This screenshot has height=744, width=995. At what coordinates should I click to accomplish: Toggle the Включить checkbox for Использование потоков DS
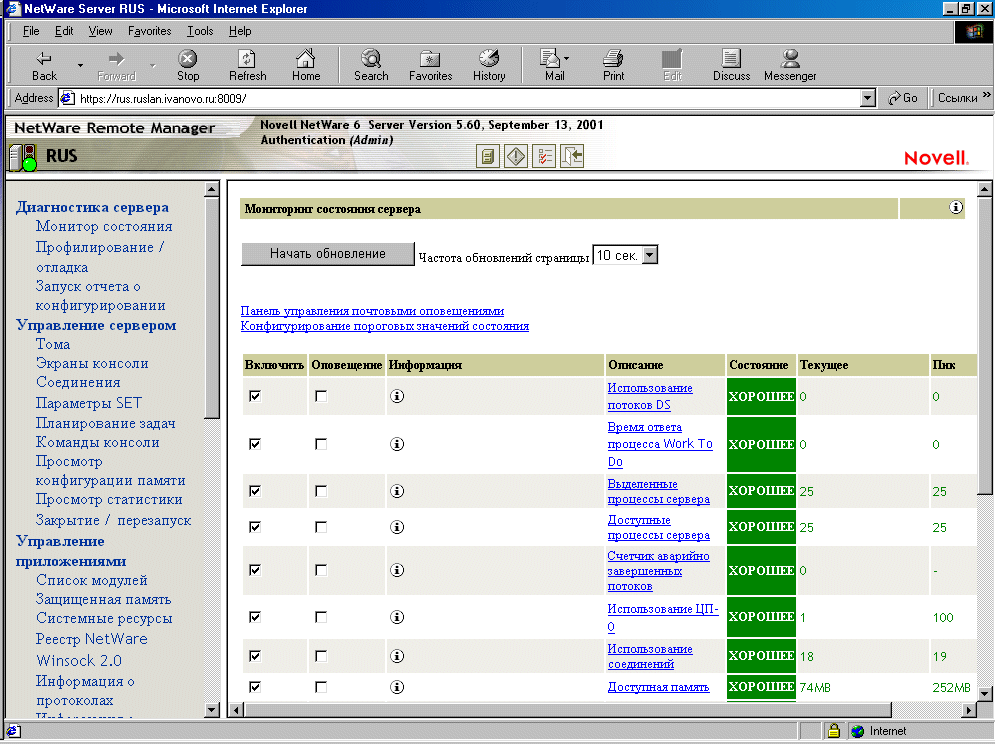255,396
